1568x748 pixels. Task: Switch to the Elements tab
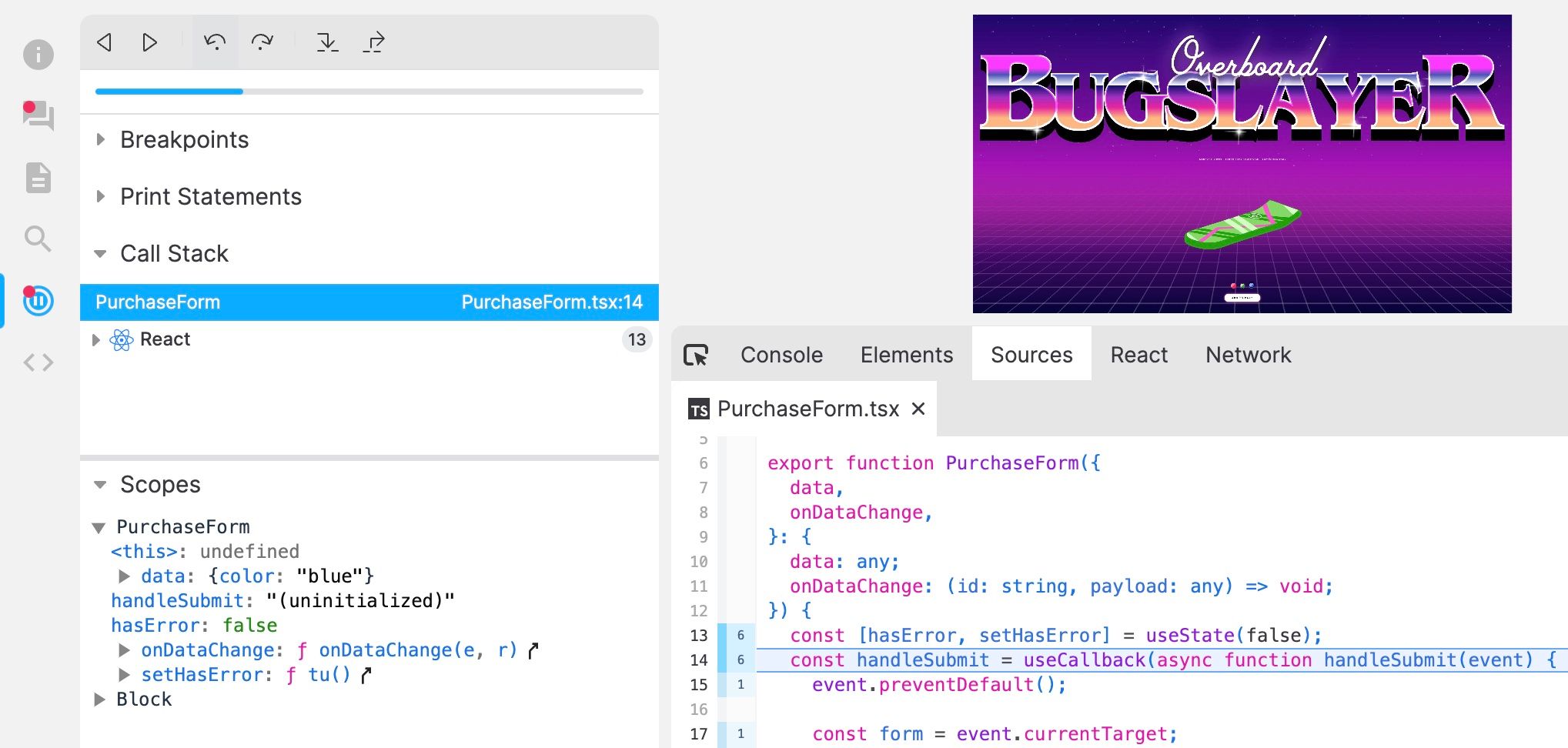[907, 355]
